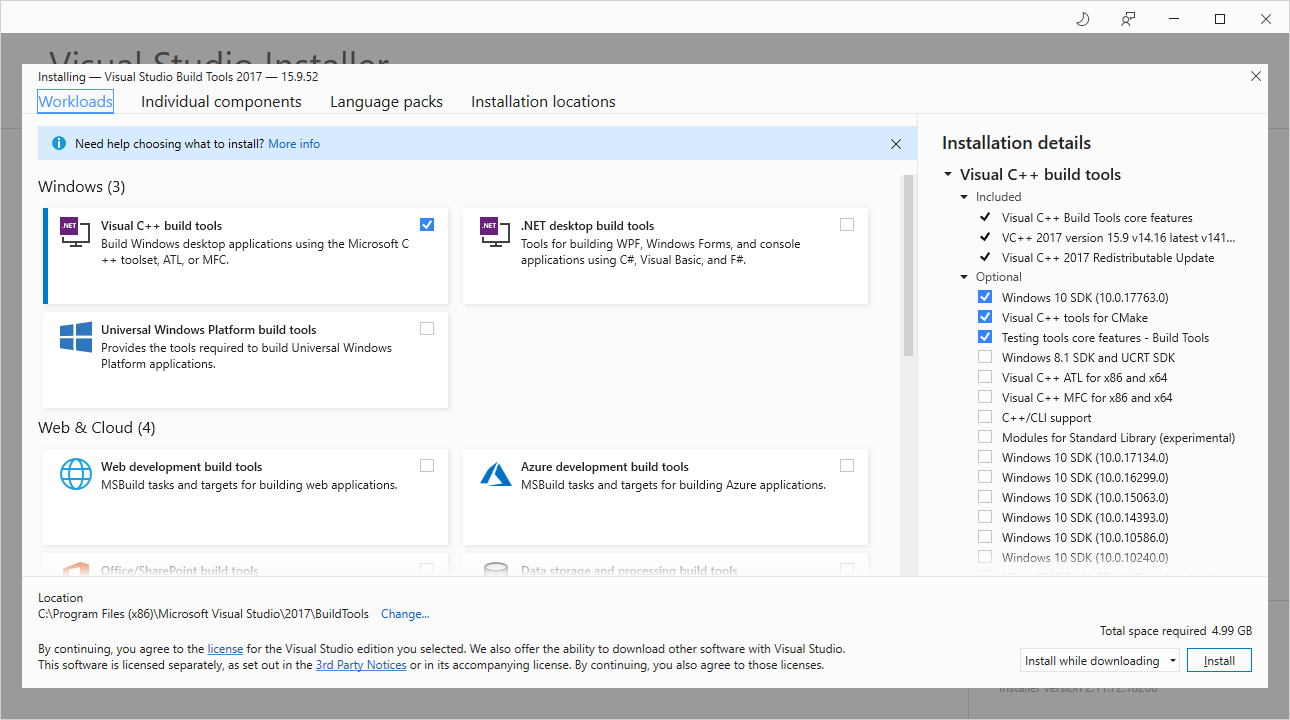Open the 3rd Party Notices link

tap(361, 665)
